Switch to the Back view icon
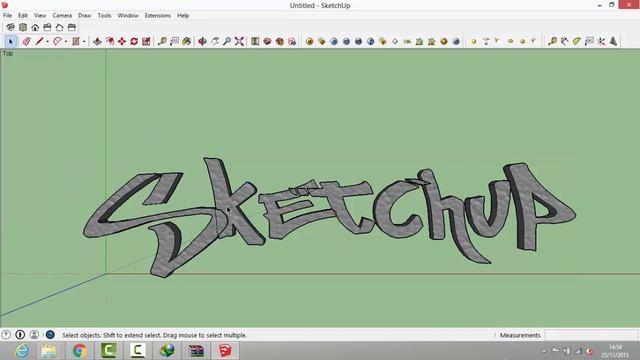 60,27
